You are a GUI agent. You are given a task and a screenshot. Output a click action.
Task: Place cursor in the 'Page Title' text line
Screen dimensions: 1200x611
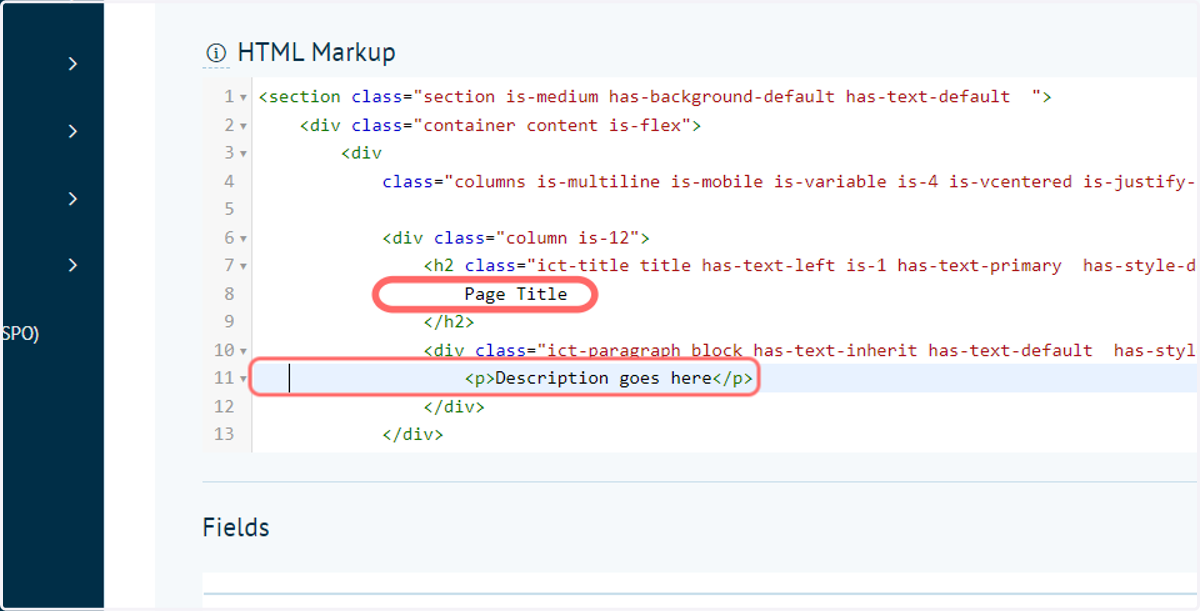[515, 294]
